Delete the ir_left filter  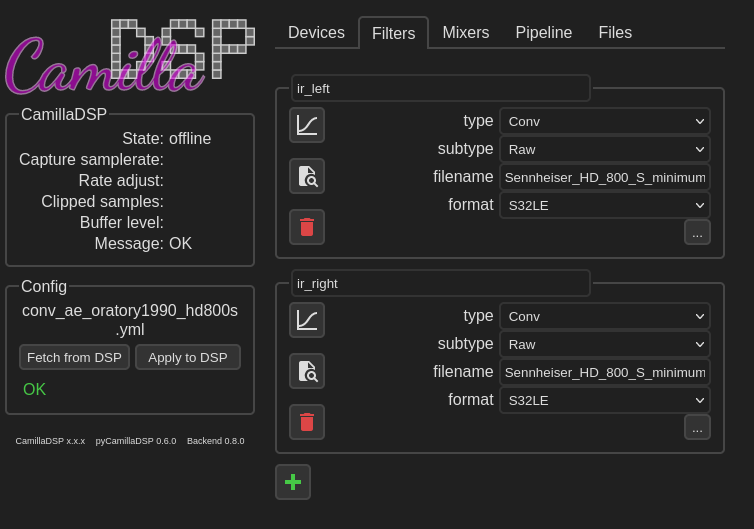307,227
